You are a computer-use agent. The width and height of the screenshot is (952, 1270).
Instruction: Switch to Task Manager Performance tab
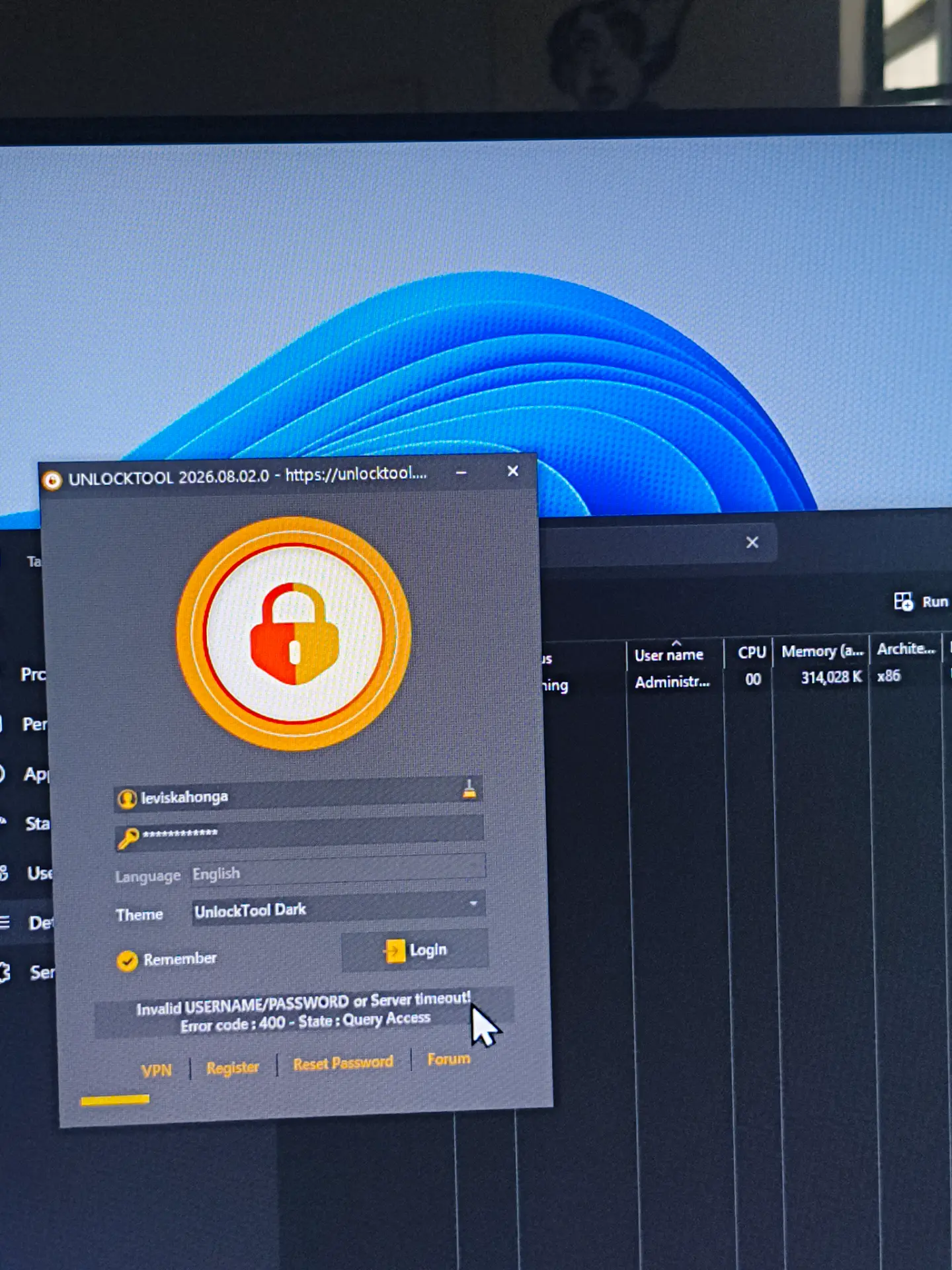coord(34,724)
